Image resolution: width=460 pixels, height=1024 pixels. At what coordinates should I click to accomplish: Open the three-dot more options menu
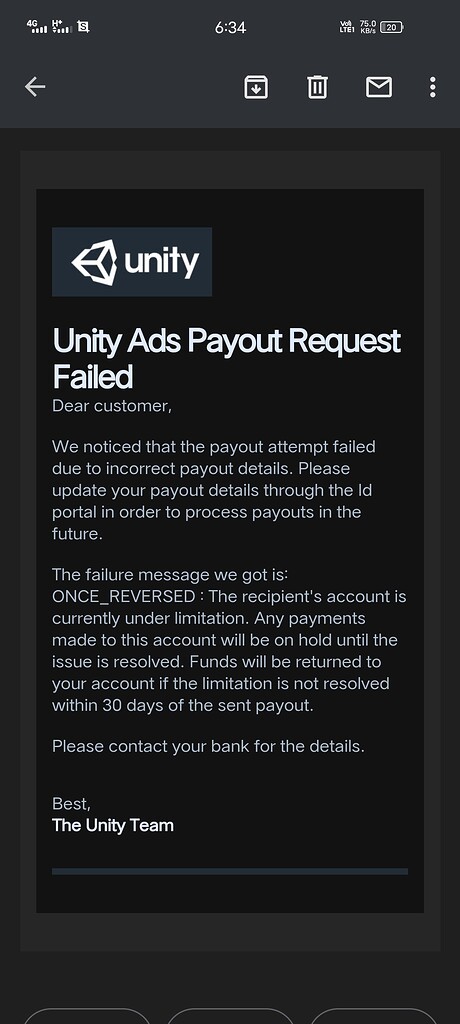(x=433, y=87)
